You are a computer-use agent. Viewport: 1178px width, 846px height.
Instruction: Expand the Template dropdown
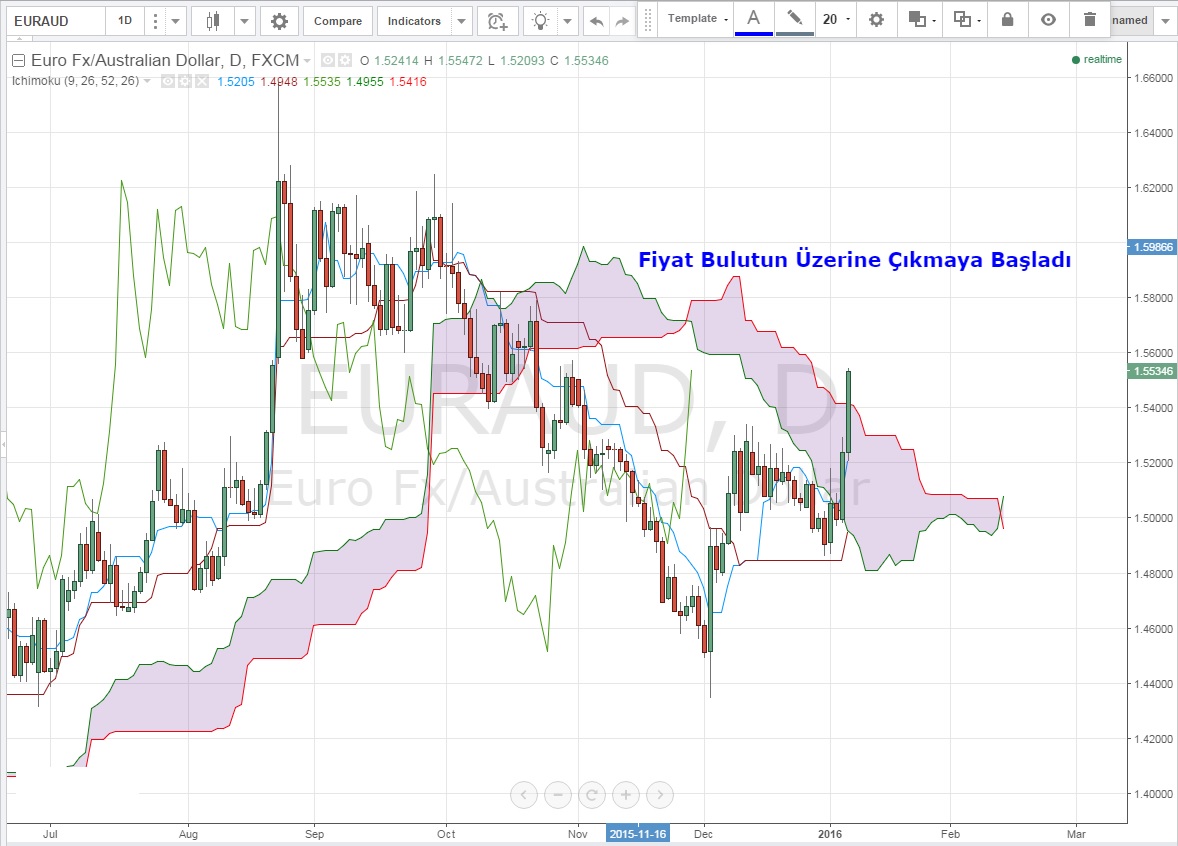[697, 19]
